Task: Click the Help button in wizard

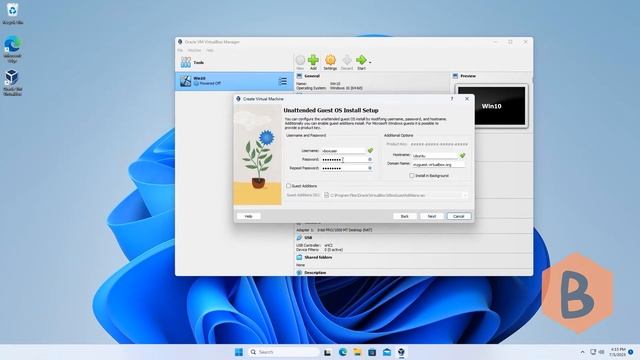Action: click(x=249, y=216)
